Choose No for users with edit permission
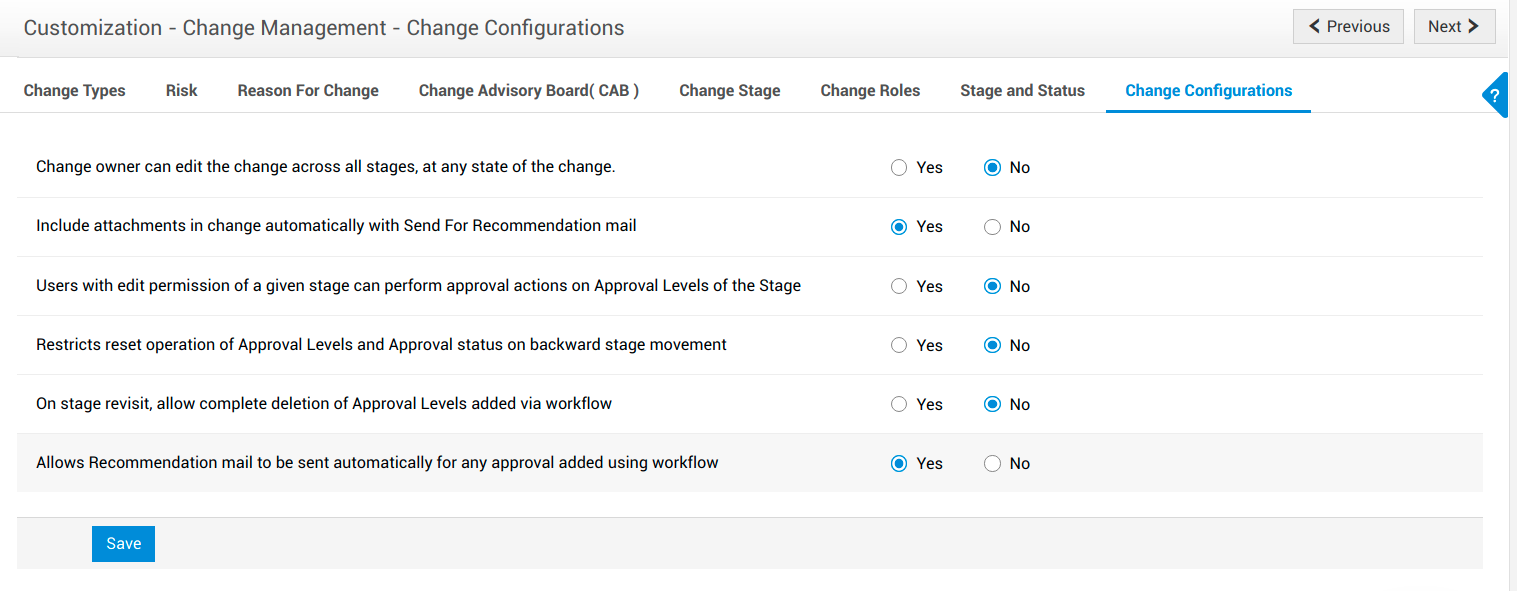 992,286
